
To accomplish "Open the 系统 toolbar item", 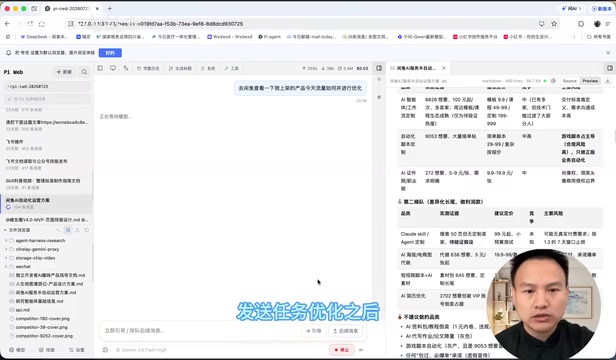I will 208,68.
